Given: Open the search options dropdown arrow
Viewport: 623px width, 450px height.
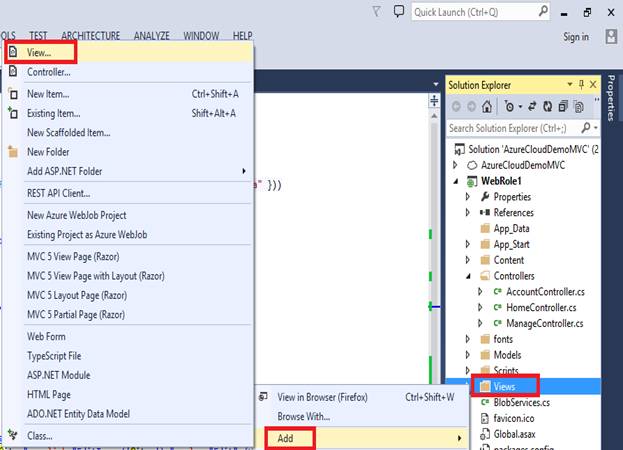Looking at the screenshot, I should pos(596,128).
